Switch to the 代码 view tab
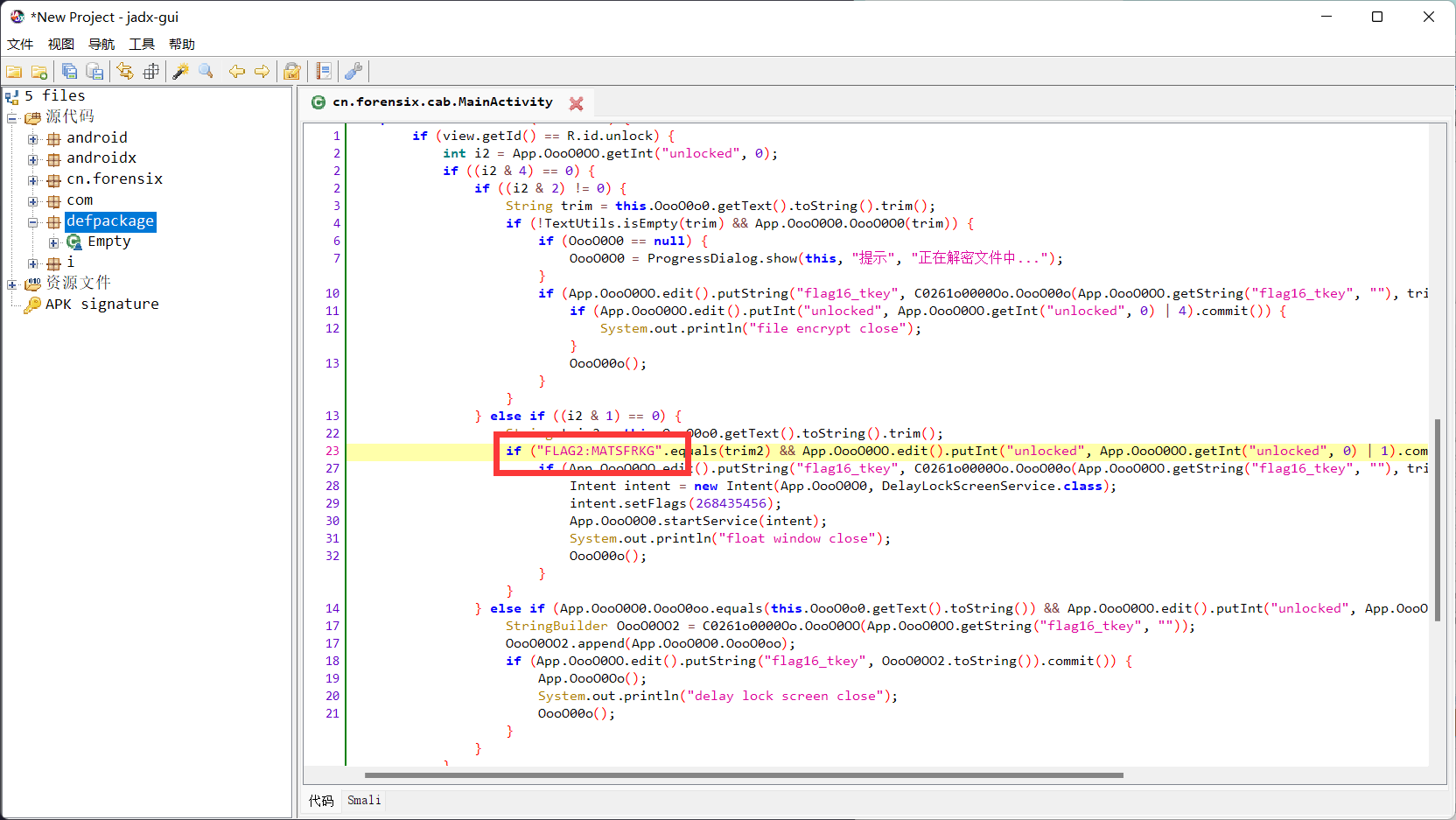This screenshot has width=1456, height=820. tap(321, 800)
